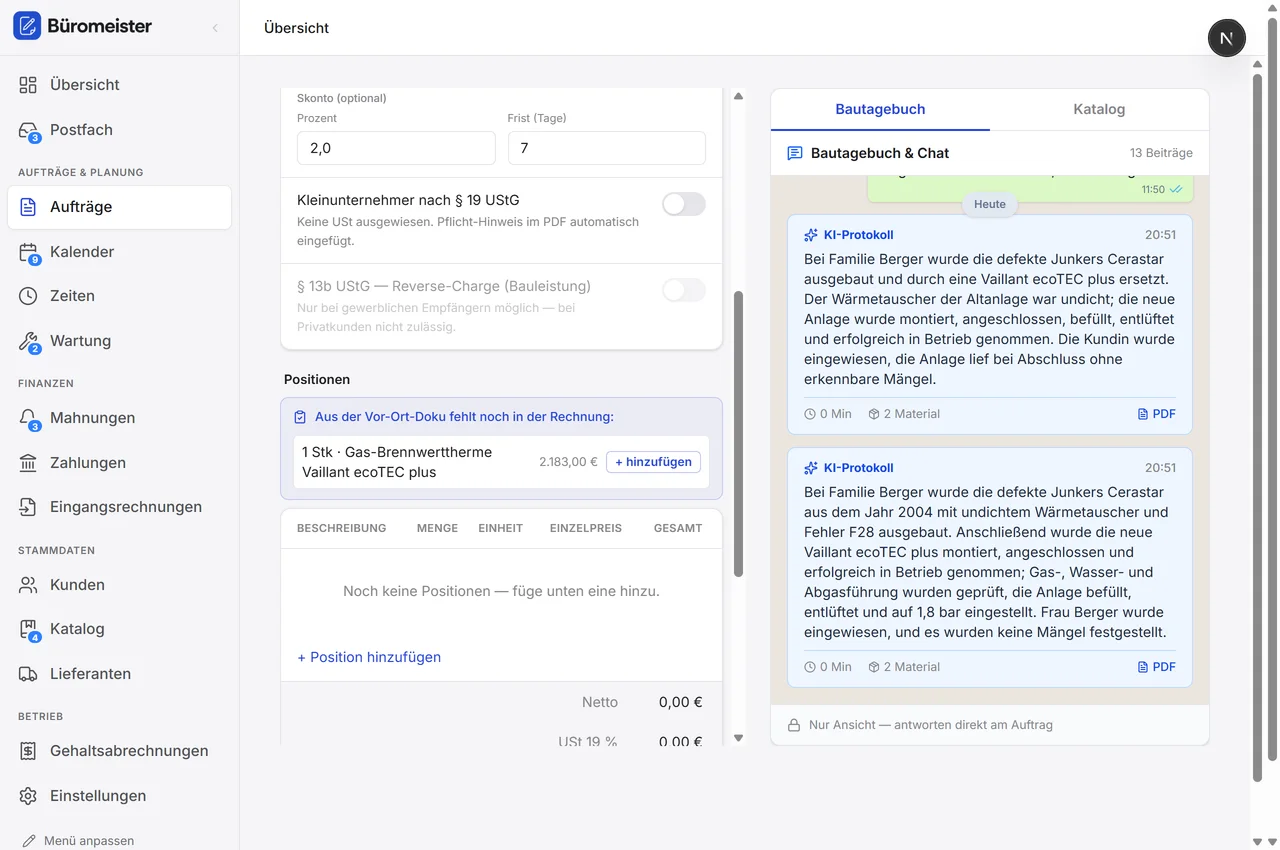The image size is (1280, 850).
Task: Collapse the sidebar with the chevron
Action: pyautogui.click(x=215, y=28)
